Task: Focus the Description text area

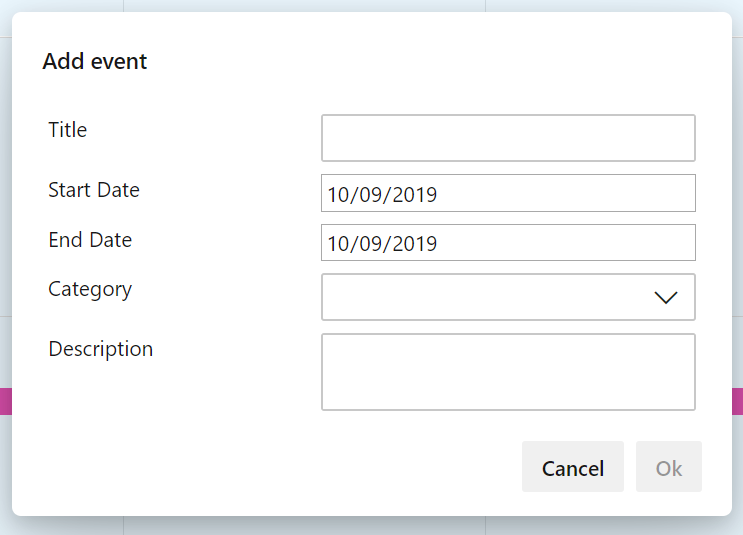Action: tap(508, 372)
